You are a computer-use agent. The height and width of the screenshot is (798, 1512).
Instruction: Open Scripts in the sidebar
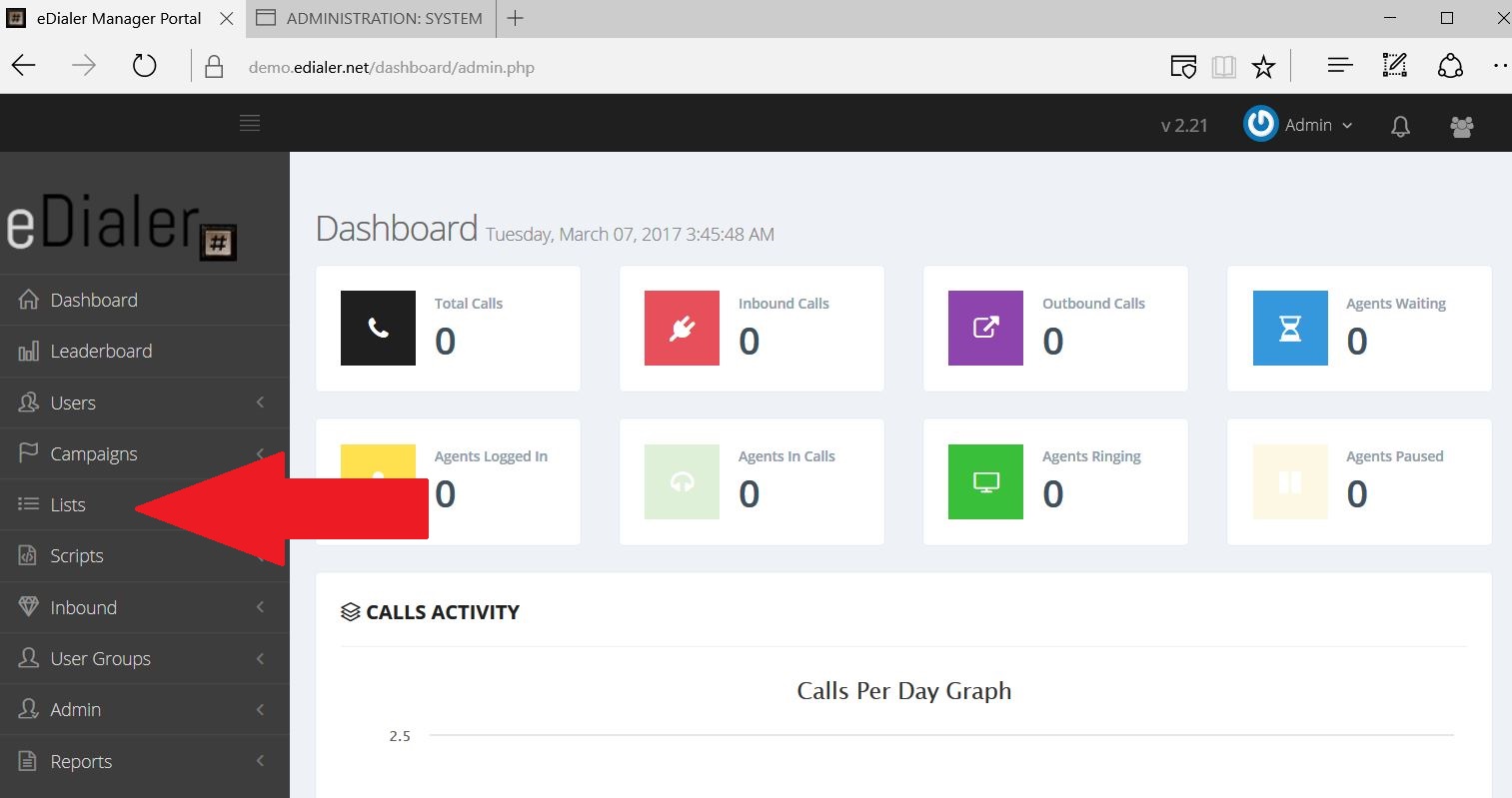click(145, 555)
